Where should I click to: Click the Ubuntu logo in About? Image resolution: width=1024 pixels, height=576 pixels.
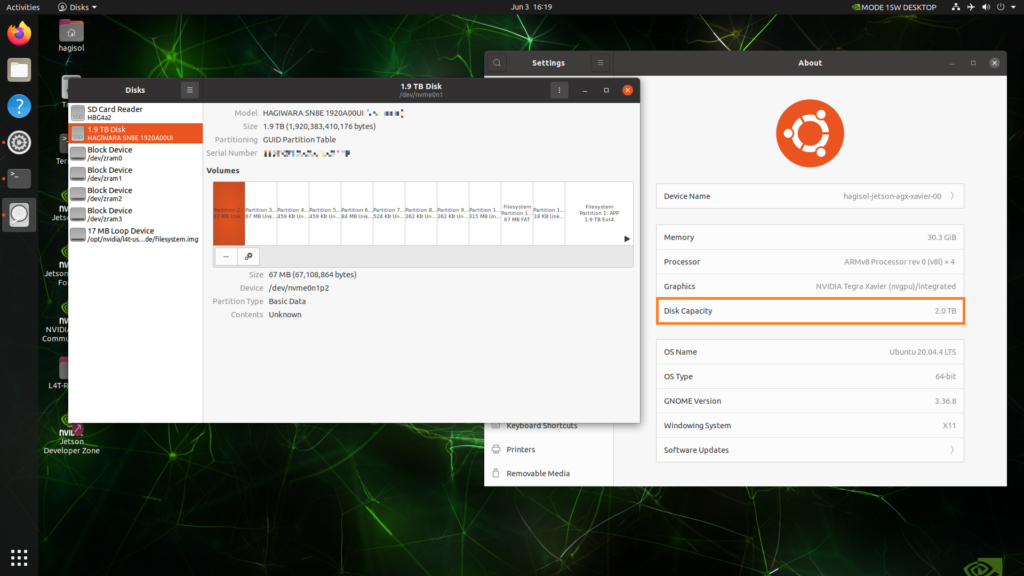[x=810, y=133]
